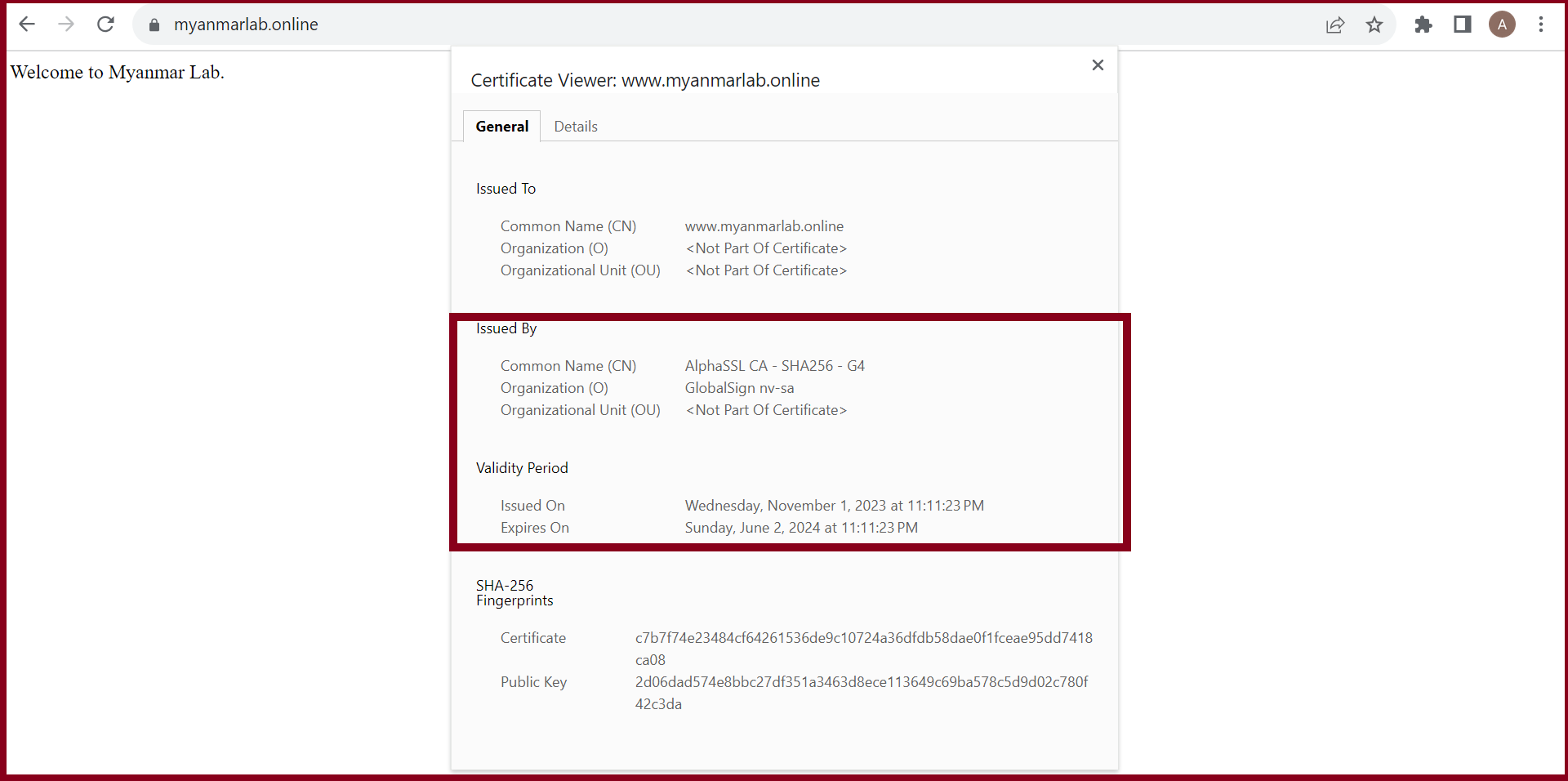Select the General tab

[502, 127]
